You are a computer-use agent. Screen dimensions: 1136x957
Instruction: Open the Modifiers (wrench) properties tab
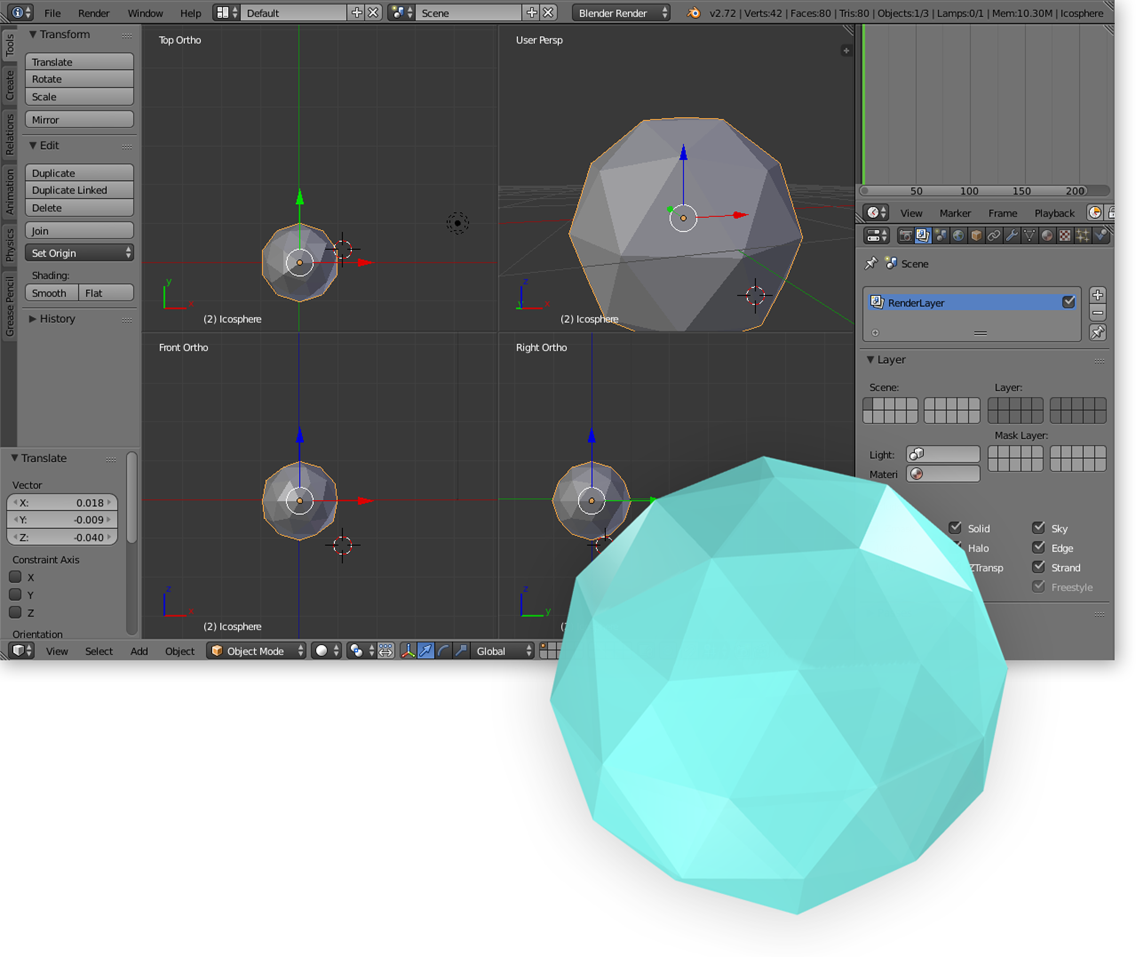pos(1013,235)
